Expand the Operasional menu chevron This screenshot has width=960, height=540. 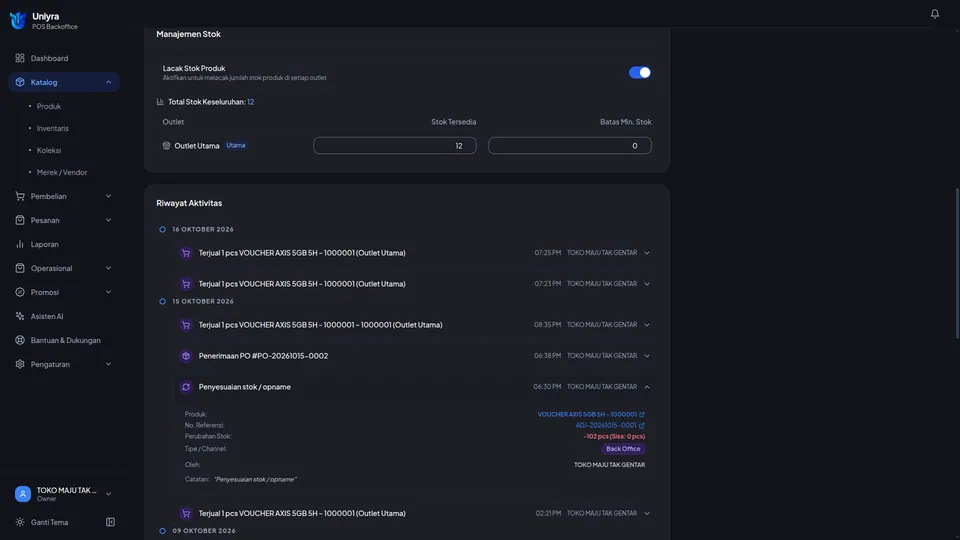(x=108, y=268)
